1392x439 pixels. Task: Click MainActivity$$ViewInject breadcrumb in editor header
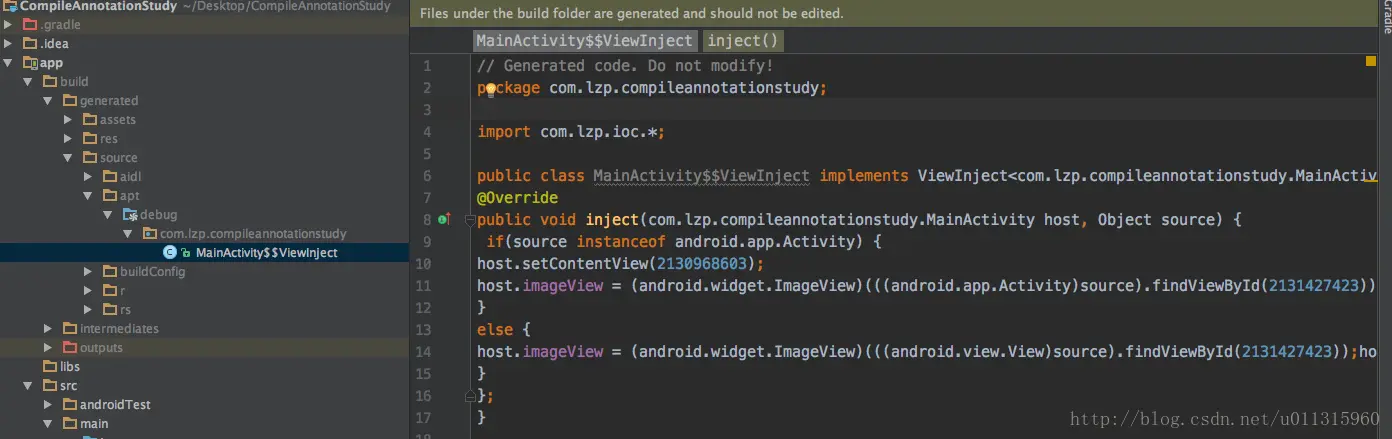[x=585, y=41]
